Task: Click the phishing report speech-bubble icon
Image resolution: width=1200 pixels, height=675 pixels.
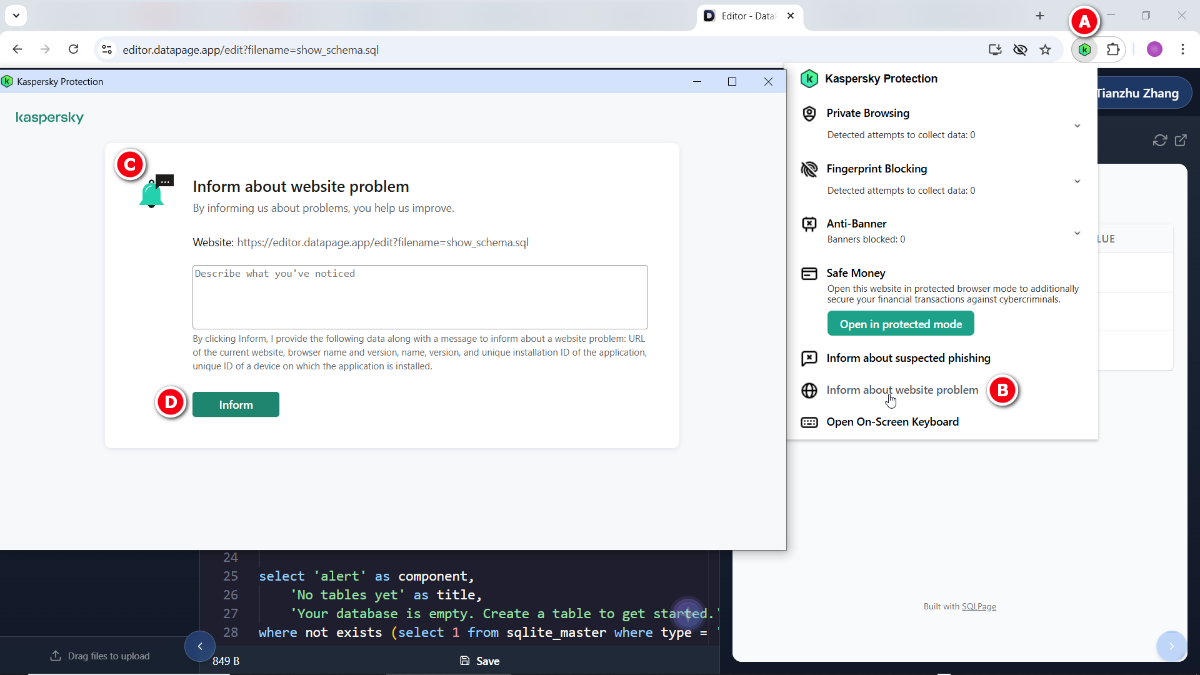Action: click(x=809, y=358)
